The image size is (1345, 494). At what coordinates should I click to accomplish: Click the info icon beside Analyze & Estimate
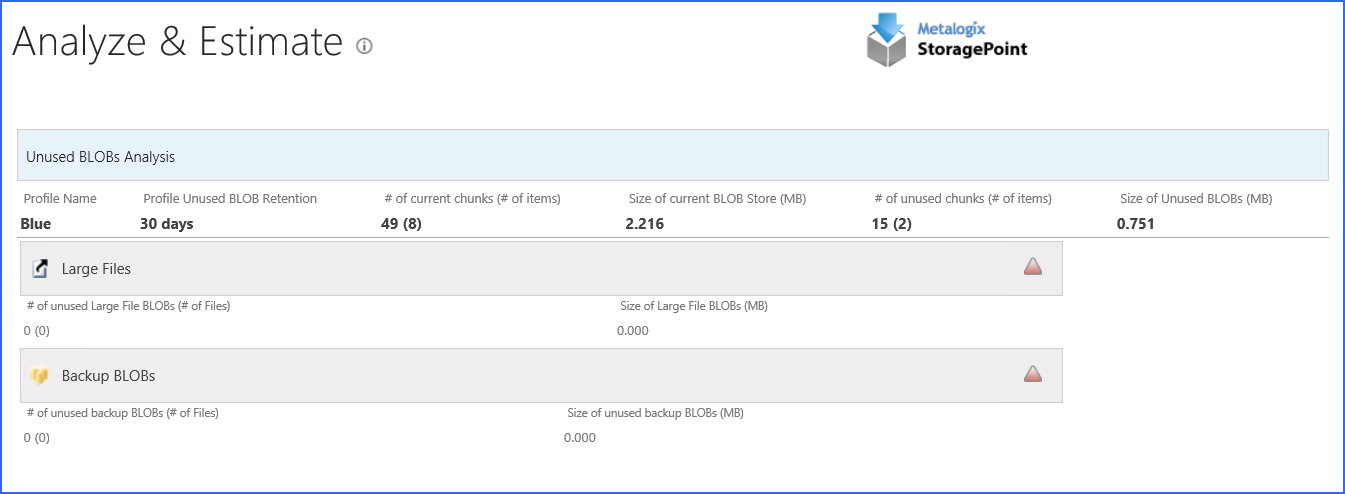pyautogui.click(x=365, y=46)
